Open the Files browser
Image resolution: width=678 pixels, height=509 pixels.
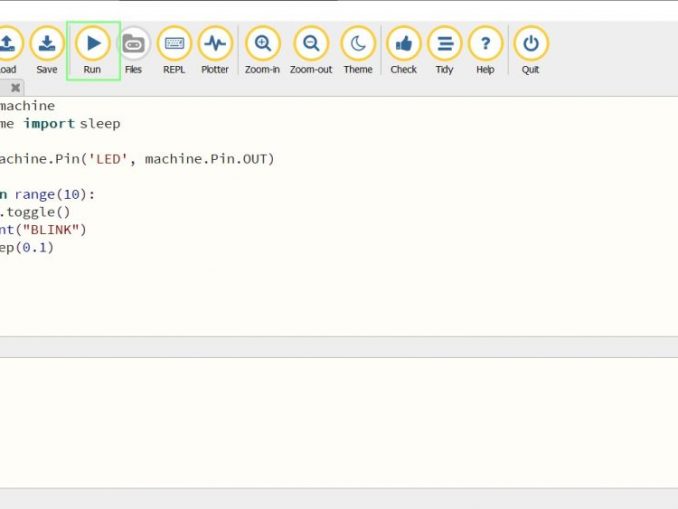point(133,50)
